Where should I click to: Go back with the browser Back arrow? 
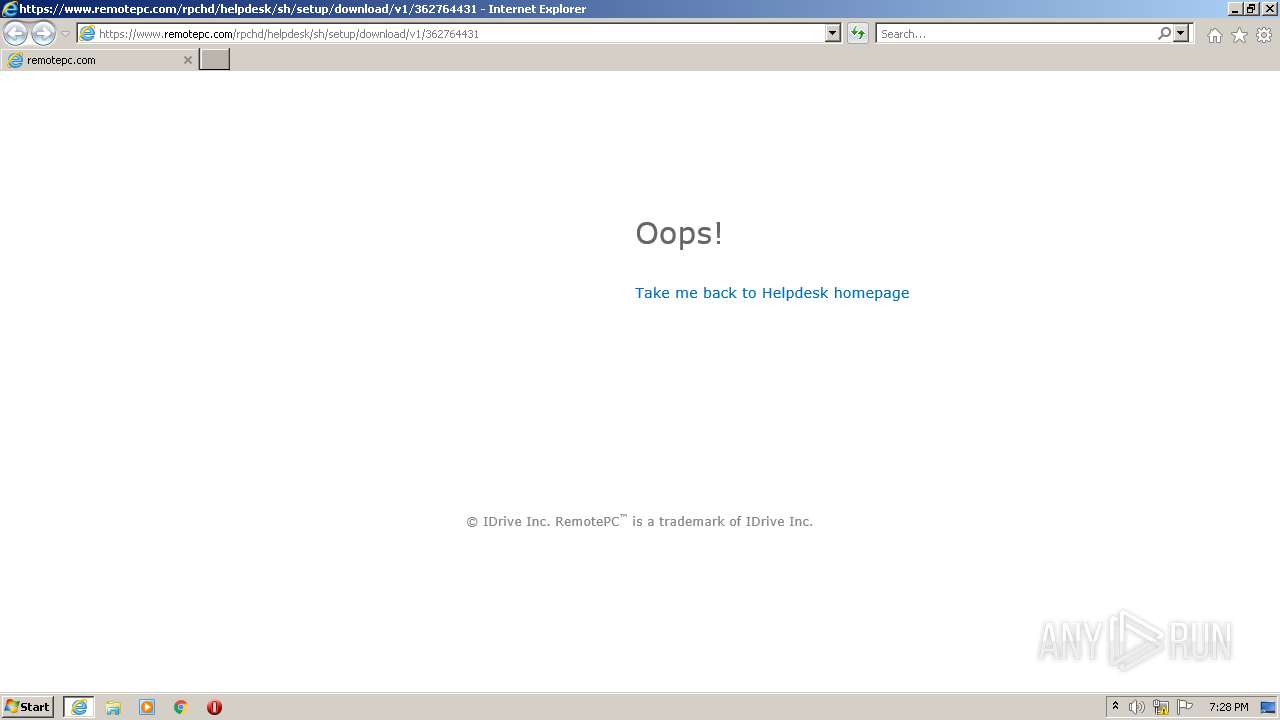pos(16,33)
